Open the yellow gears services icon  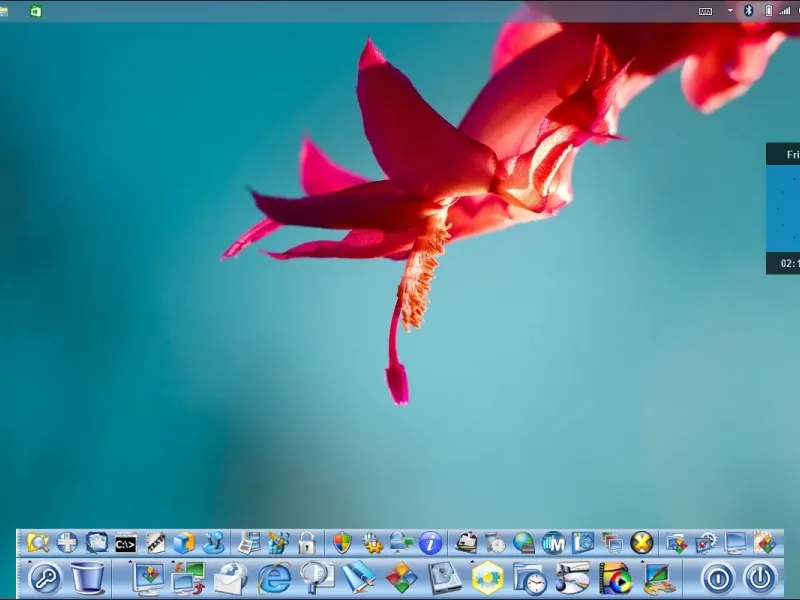coord(372,544)
